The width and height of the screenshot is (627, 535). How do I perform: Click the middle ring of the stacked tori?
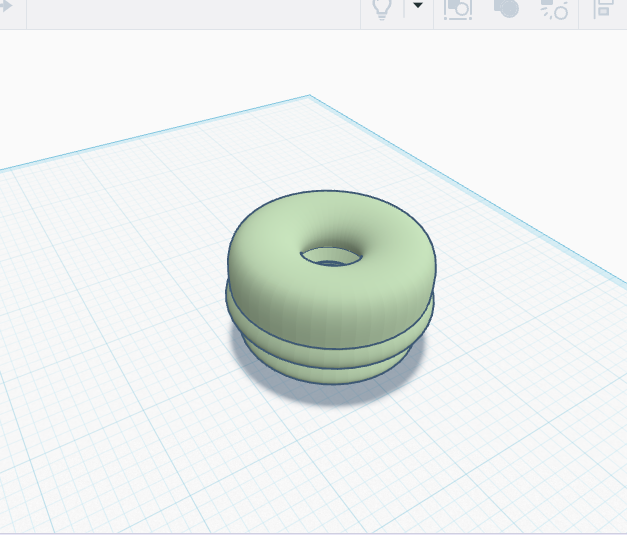point(330,342)
